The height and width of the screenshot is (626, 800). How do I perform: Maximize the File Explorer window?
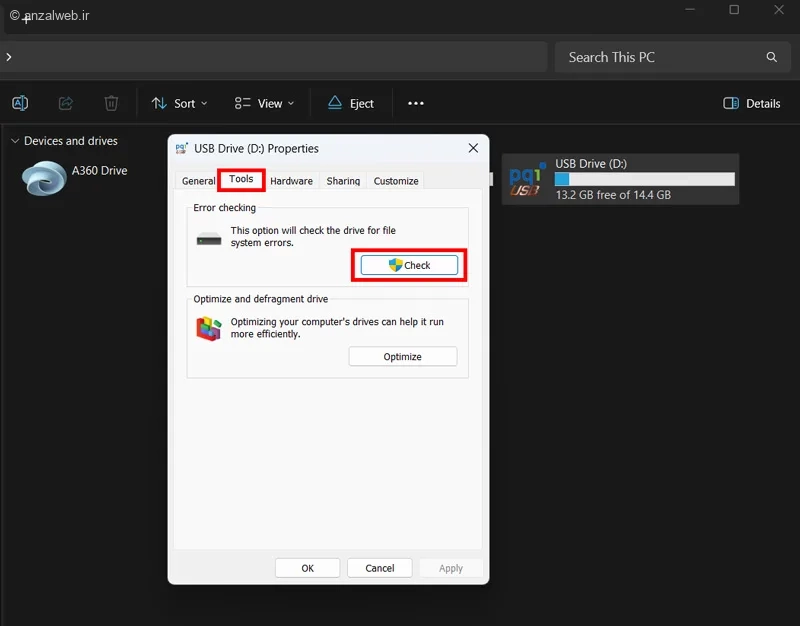734,10
